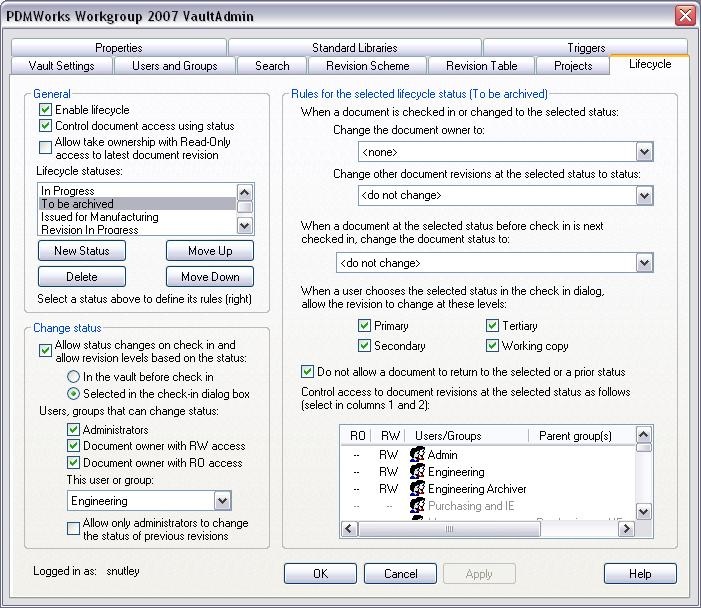Image resolution: width=701 pixels, height=608 pixels.
Task: Open next checked in document status dropdown
Action: pos(644,263)
